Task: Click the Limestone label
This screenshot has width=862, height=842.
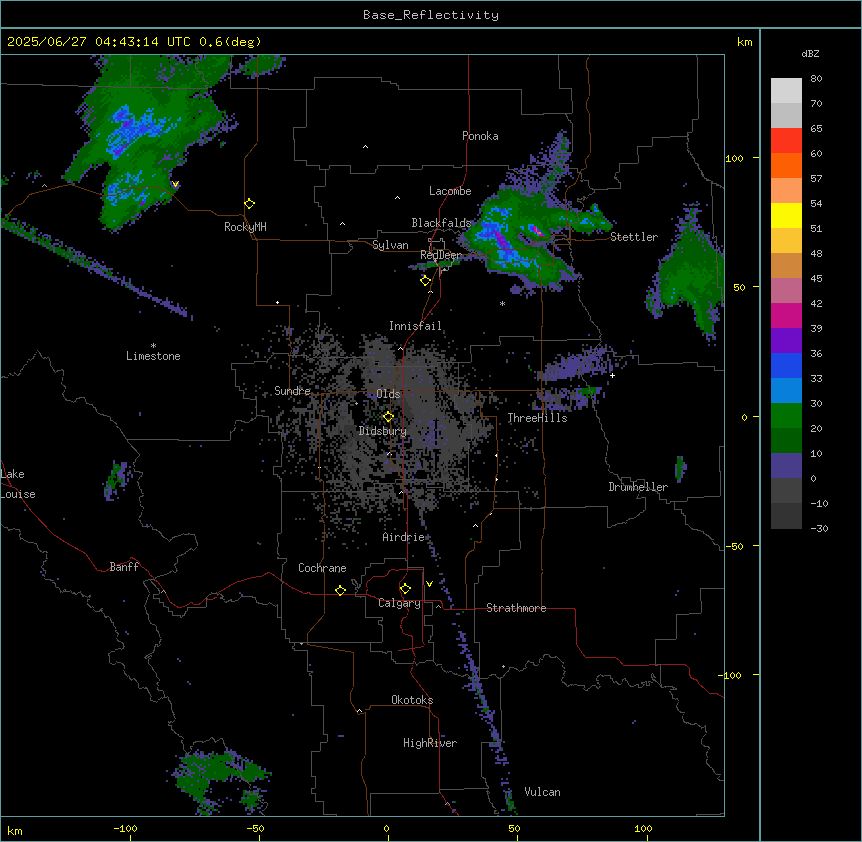Action: click(153, 356)
